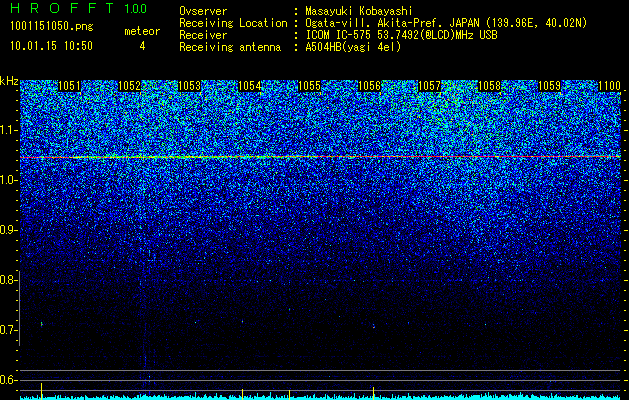The height and width of the screenshot is (400, 629).
Task: Select observer name Masayuki Kobayashi
Action: click(359, 11)
